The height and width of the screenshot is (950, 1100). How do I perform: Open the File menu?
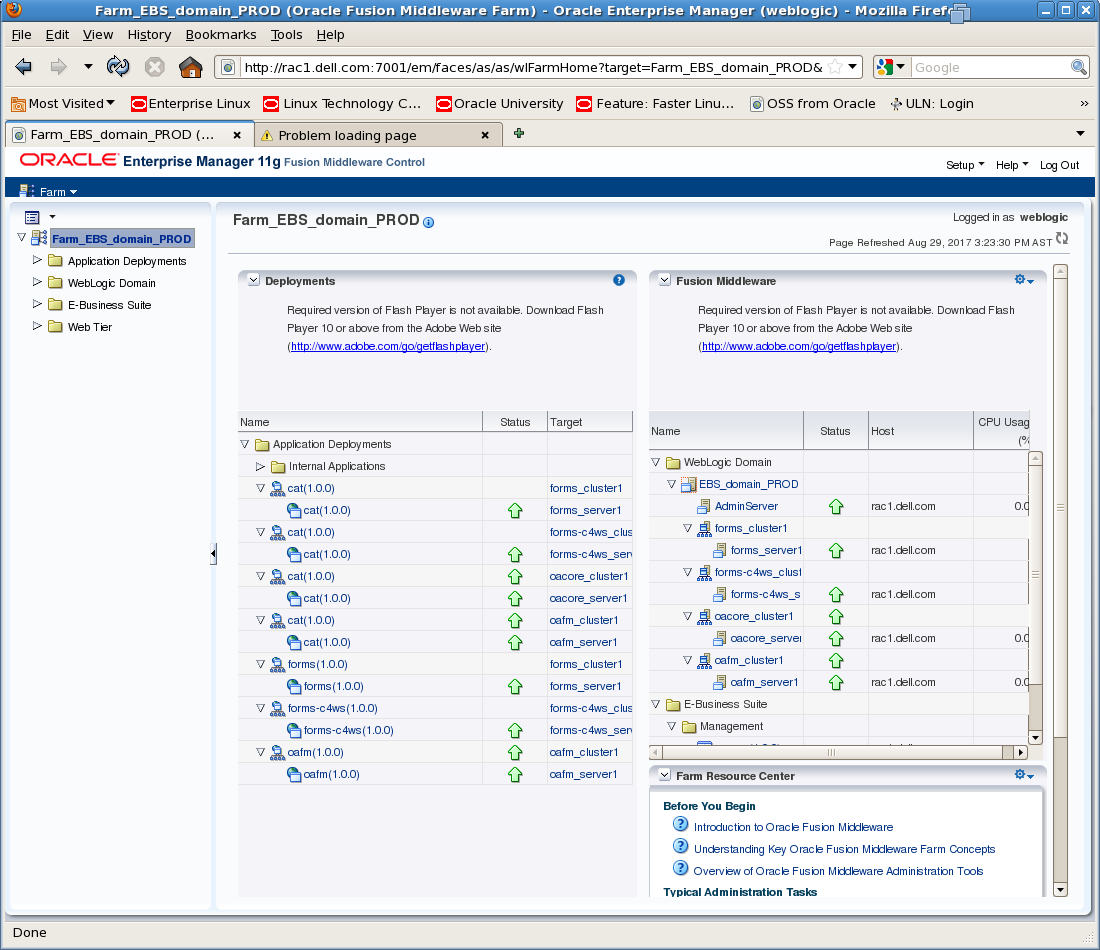tap(21, 34)
